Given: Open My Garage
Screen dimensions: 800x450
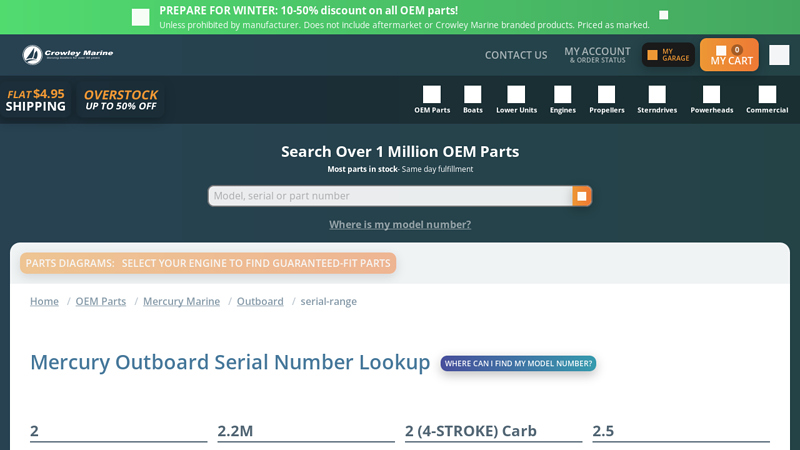Looking at the screenshot, I should [668, 55].
